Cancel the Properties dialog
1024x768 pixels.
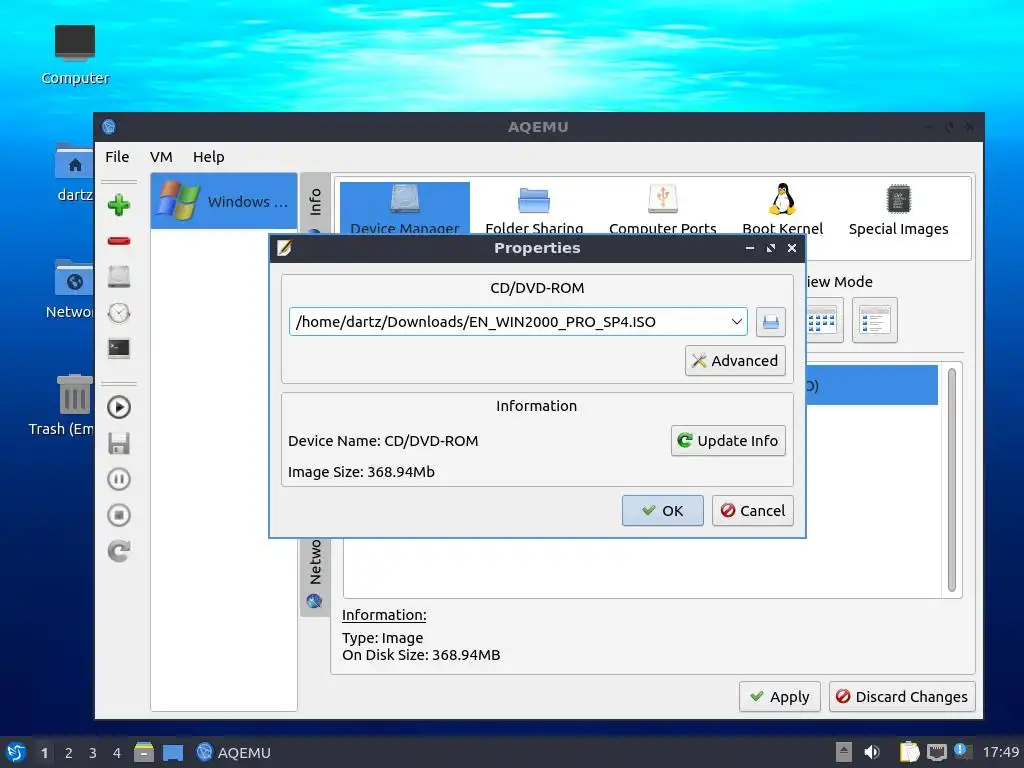(x=753, y=511)
